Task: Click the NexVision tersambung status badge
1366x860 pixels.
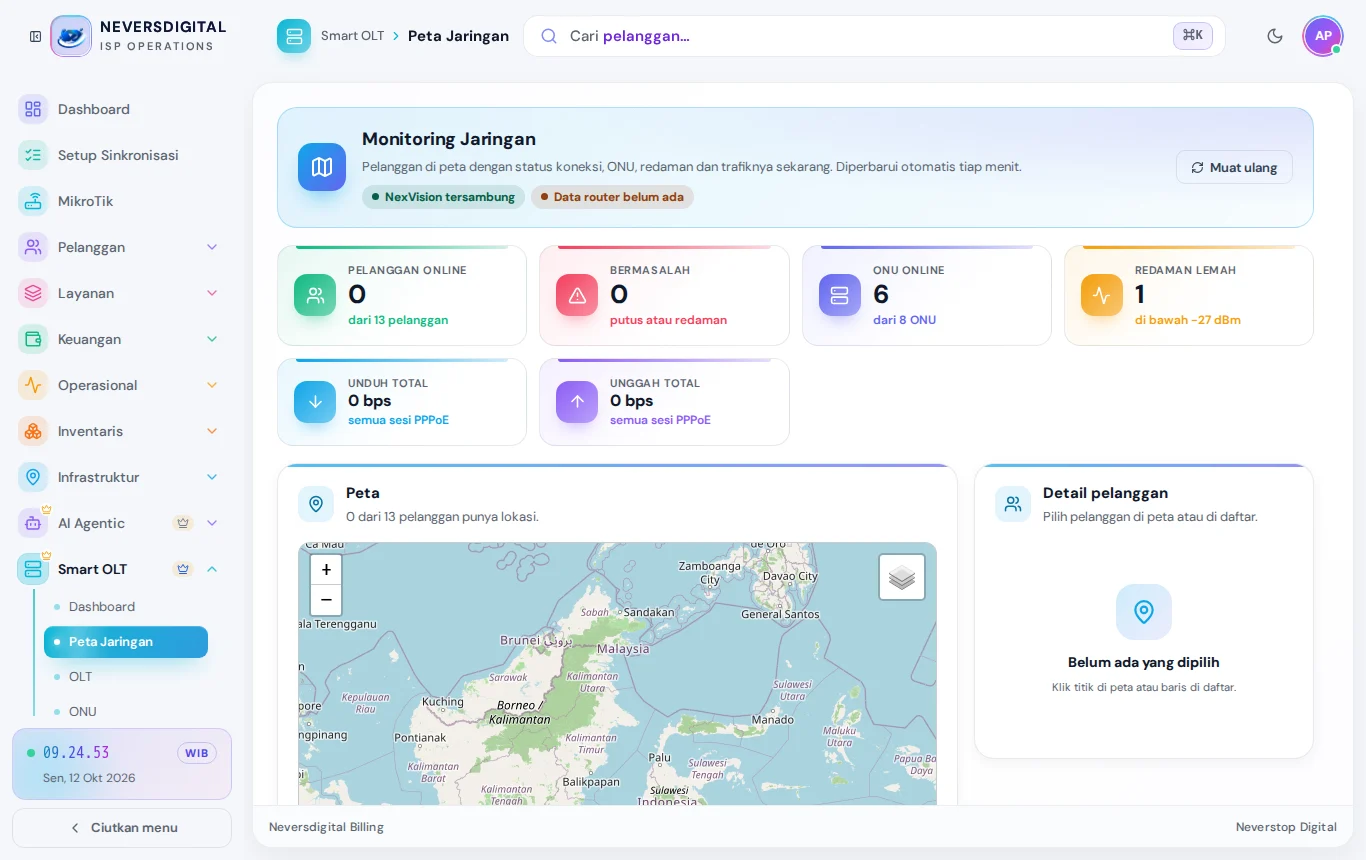Action: coord(443,197)
